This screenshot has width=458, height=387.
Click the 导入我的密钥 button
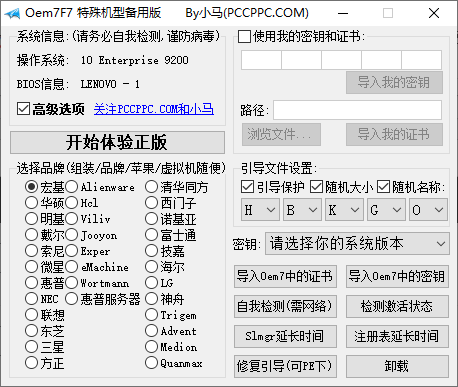(394, 82)
